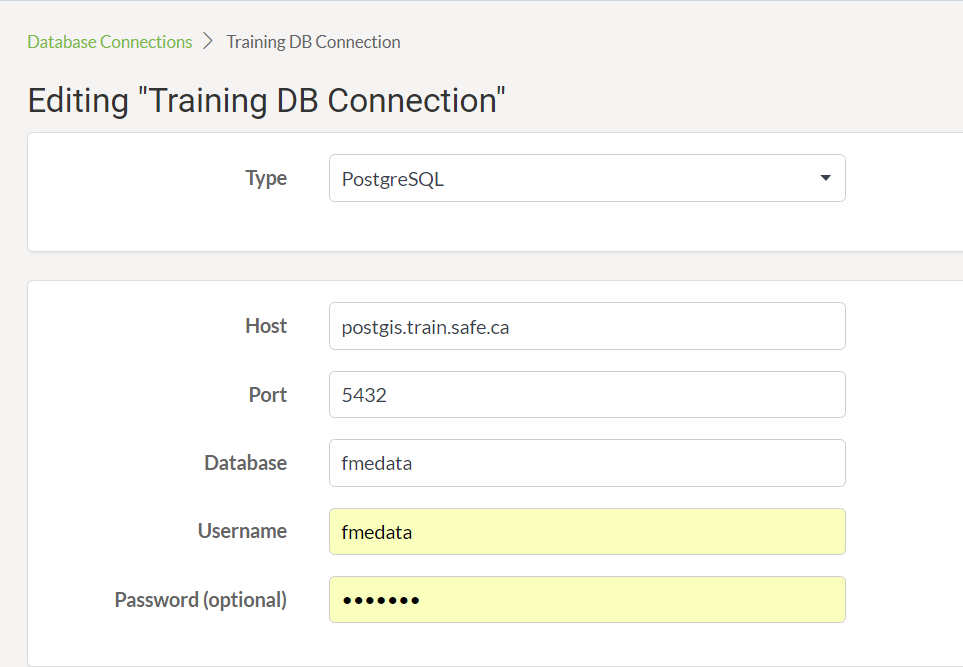
Task: Click the Port field label
Action: pos(268,394)
